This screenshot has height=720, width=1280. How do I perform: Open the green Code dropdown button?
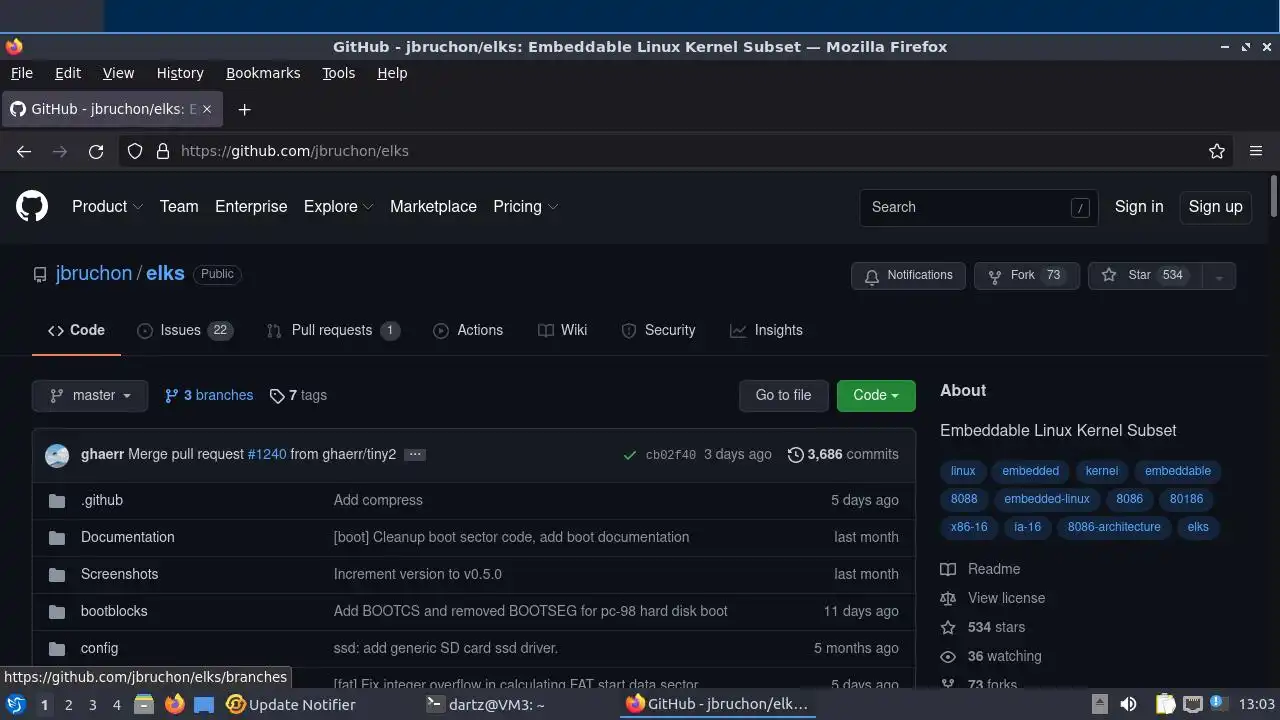click(876, 396)
